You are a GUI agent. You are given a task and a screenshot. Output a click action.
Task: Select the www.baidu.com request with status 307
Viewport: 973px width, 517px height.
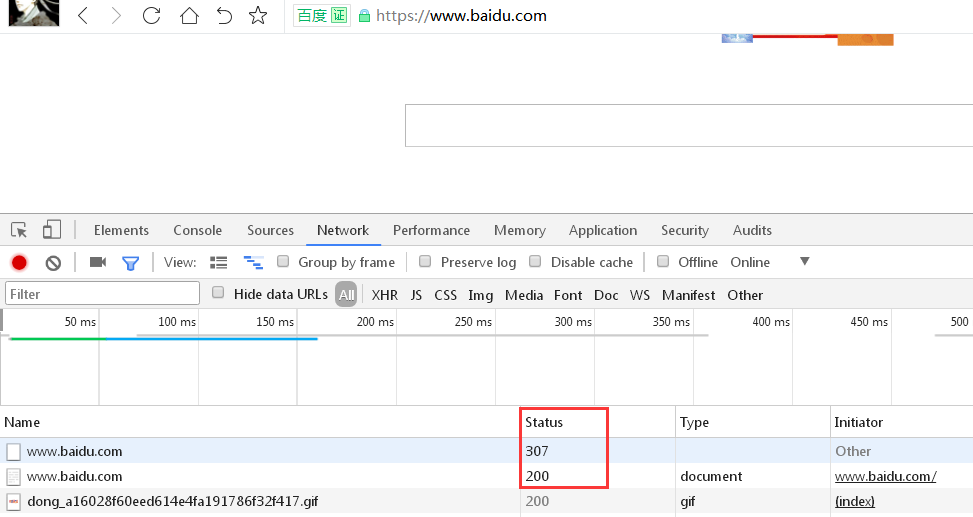(x=486, y=451)
